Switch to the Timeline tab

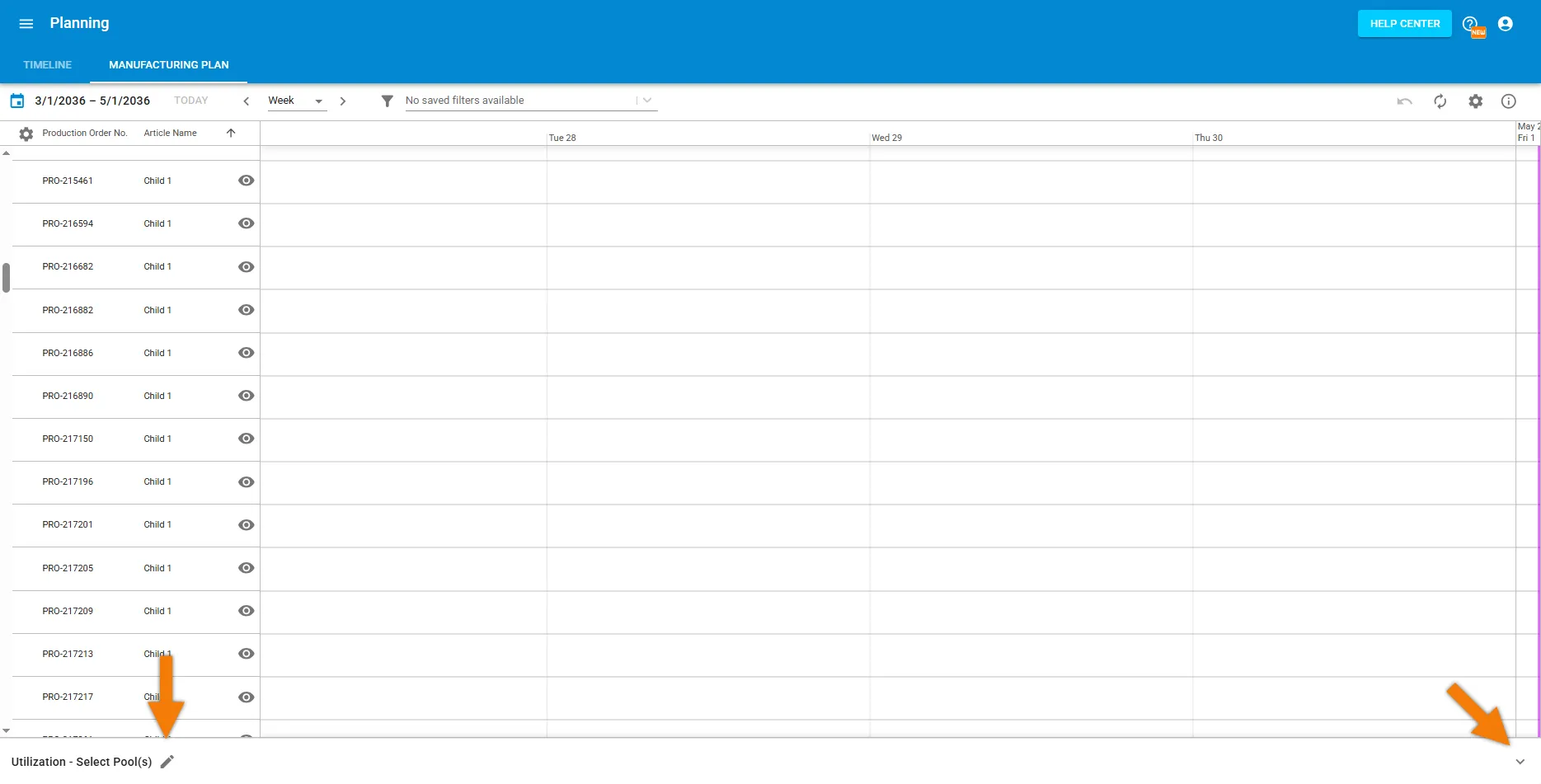coord(47,65)
